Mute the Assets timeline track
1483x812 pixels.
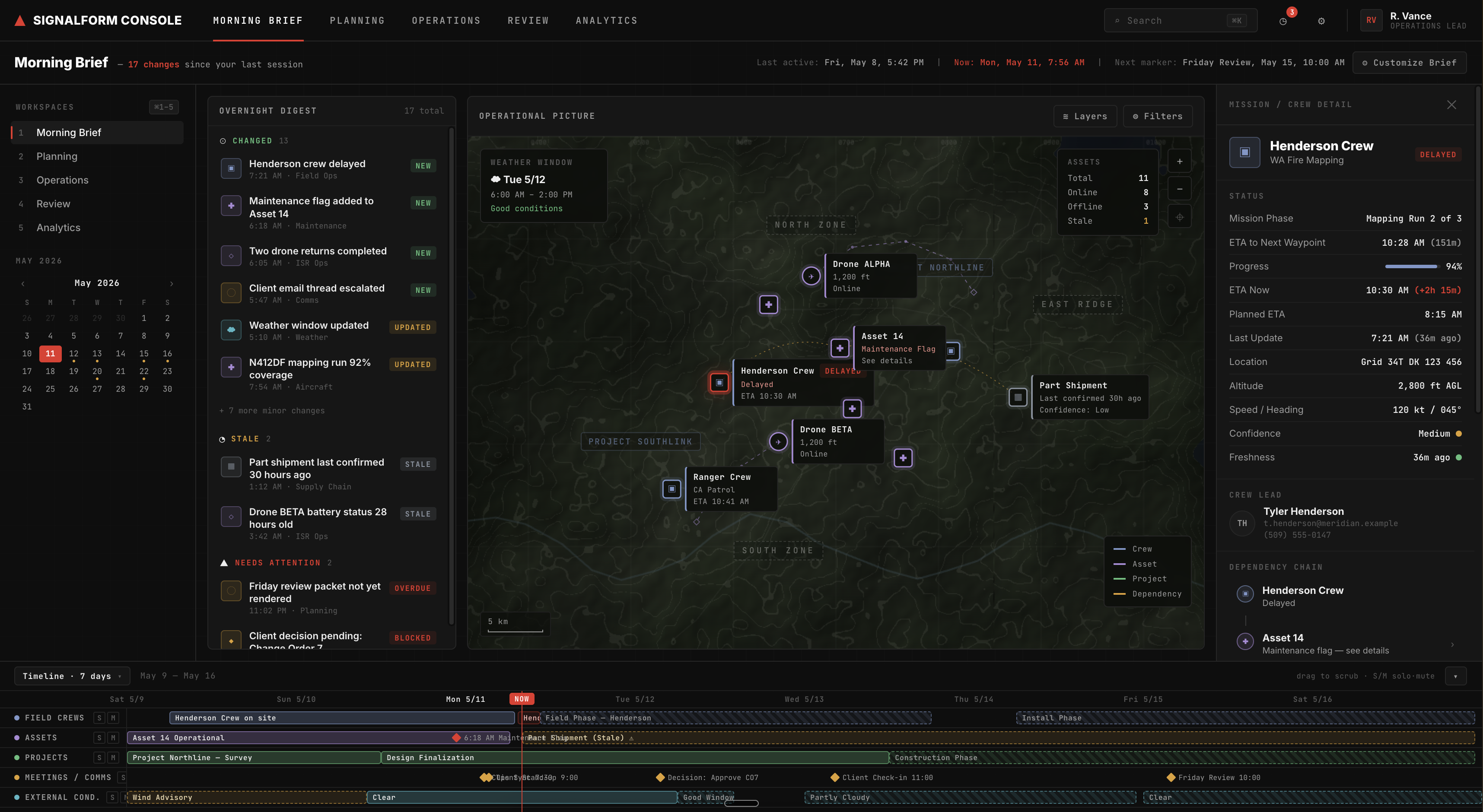[113, 738]
